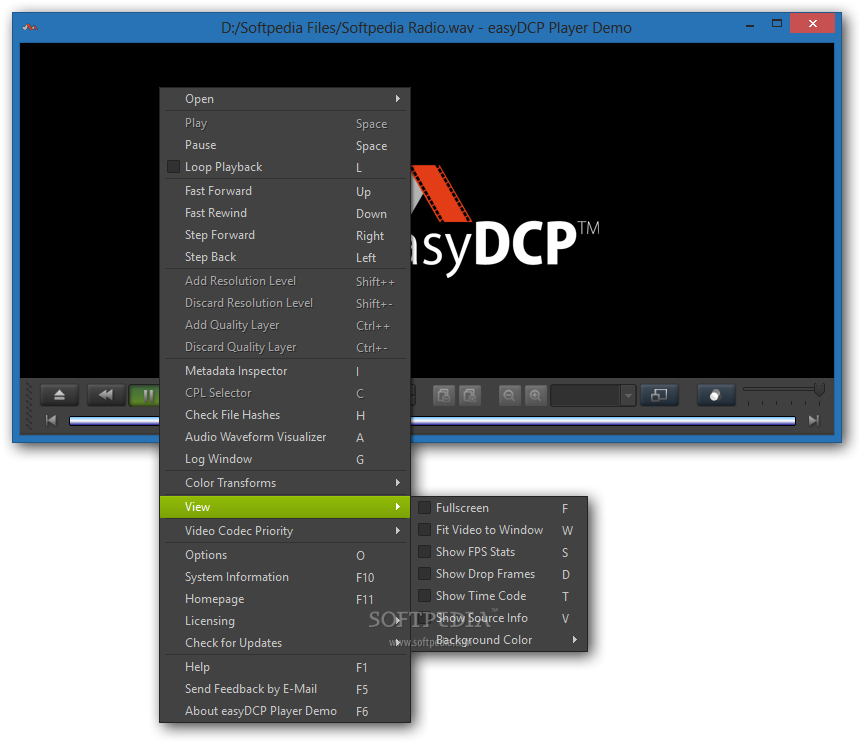The width and height of the screenshot is (862, 743).
Task: Open the CPL Selector
Action: 285,393
